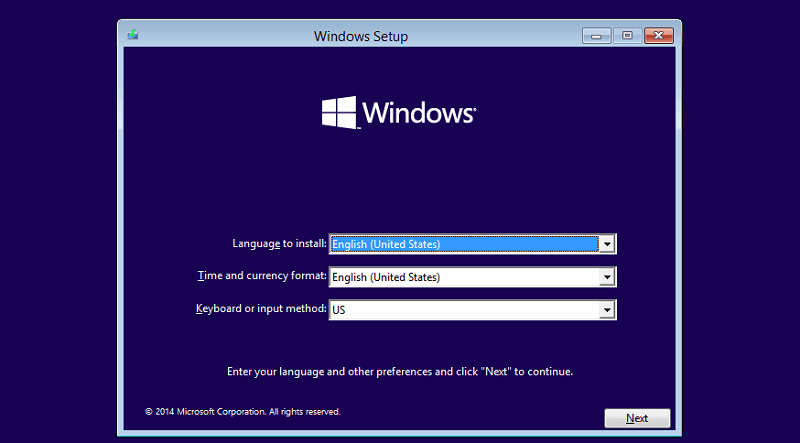Click the Windows Setup title bar icon

pyautogui.click(x=133, y=35)
